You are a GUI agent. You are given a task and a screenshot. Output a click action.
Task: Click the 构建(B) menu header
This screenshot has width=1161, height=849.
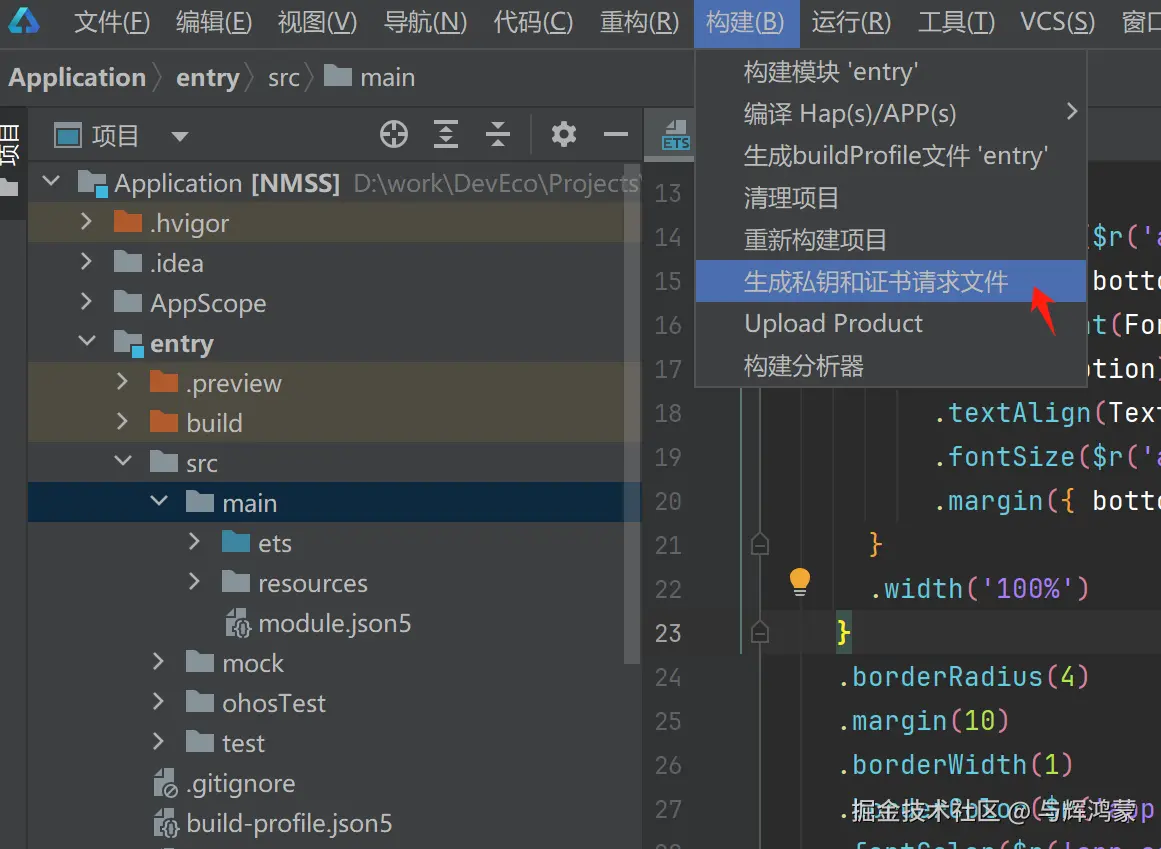click(746, 22)
